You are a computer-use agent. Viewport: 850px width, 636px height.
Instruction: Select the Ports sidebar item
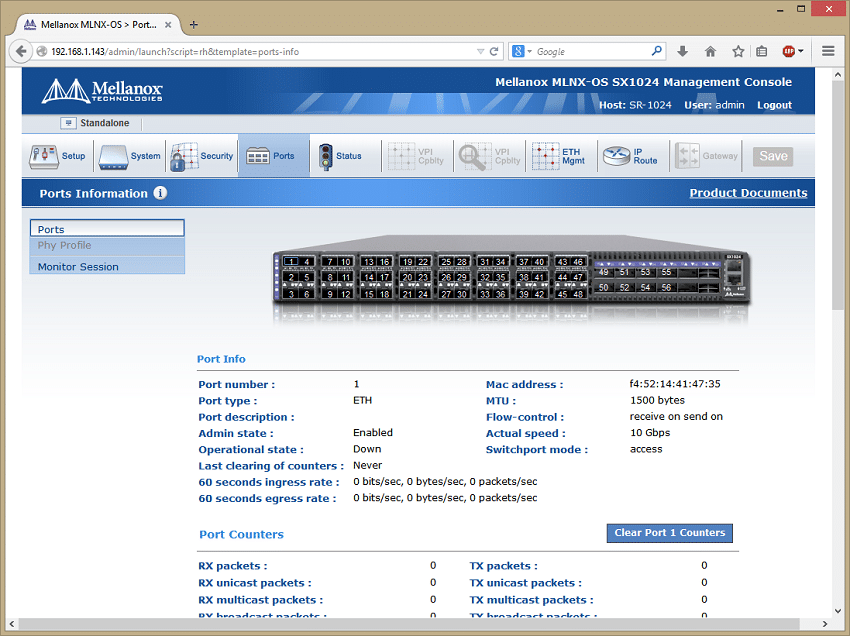[x=107, y=229]
